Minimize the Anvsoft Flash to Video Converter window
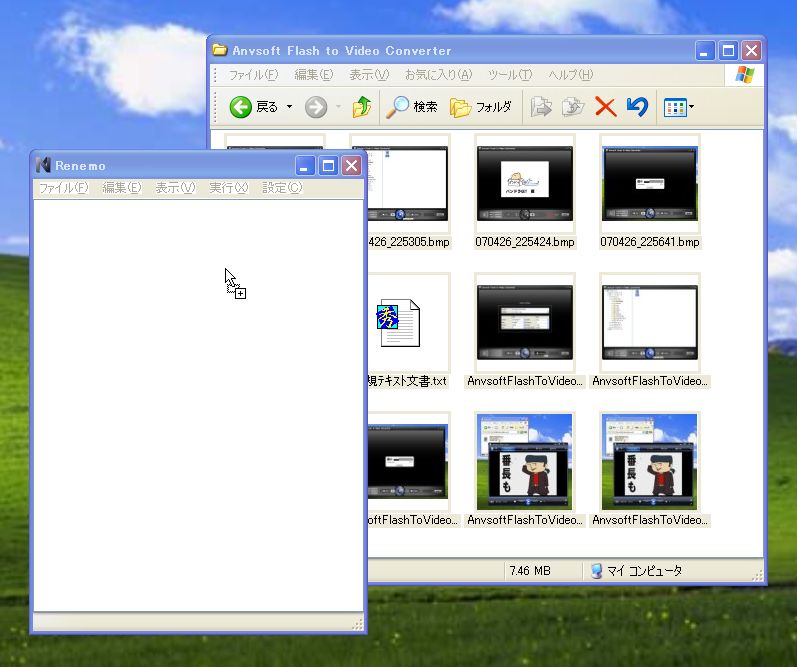This screenshot has height=667, width=797. [705, 50]
